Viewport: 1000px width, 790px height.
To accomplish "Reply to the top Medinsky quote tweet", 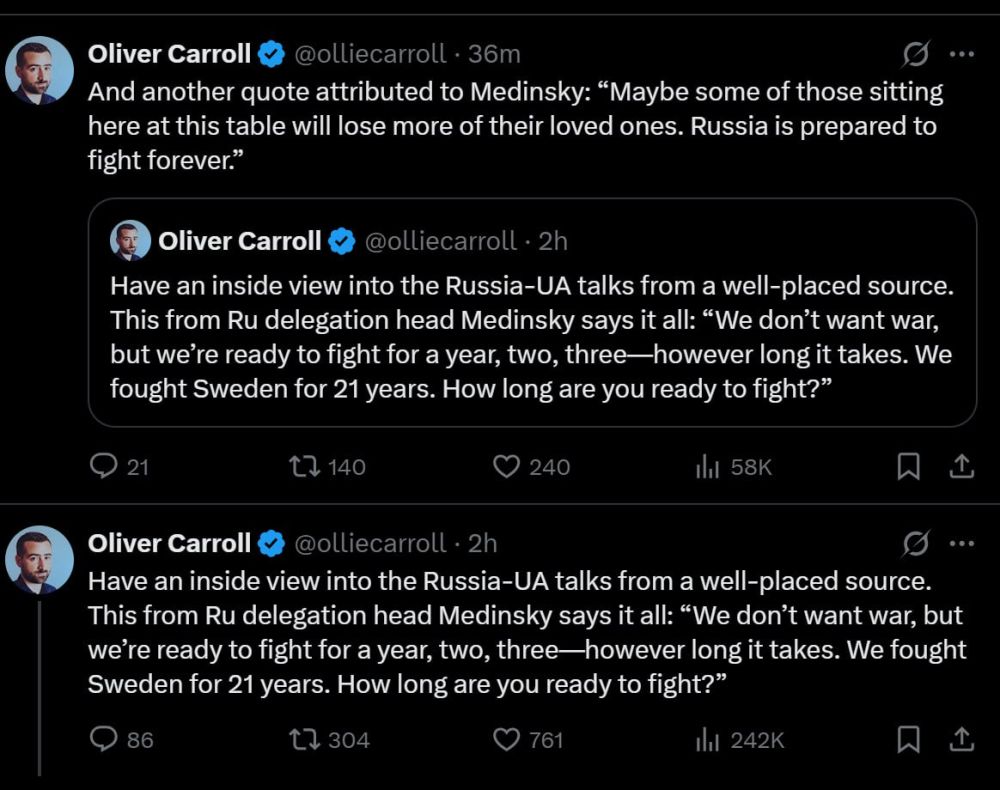I will (x=104, y=466).
